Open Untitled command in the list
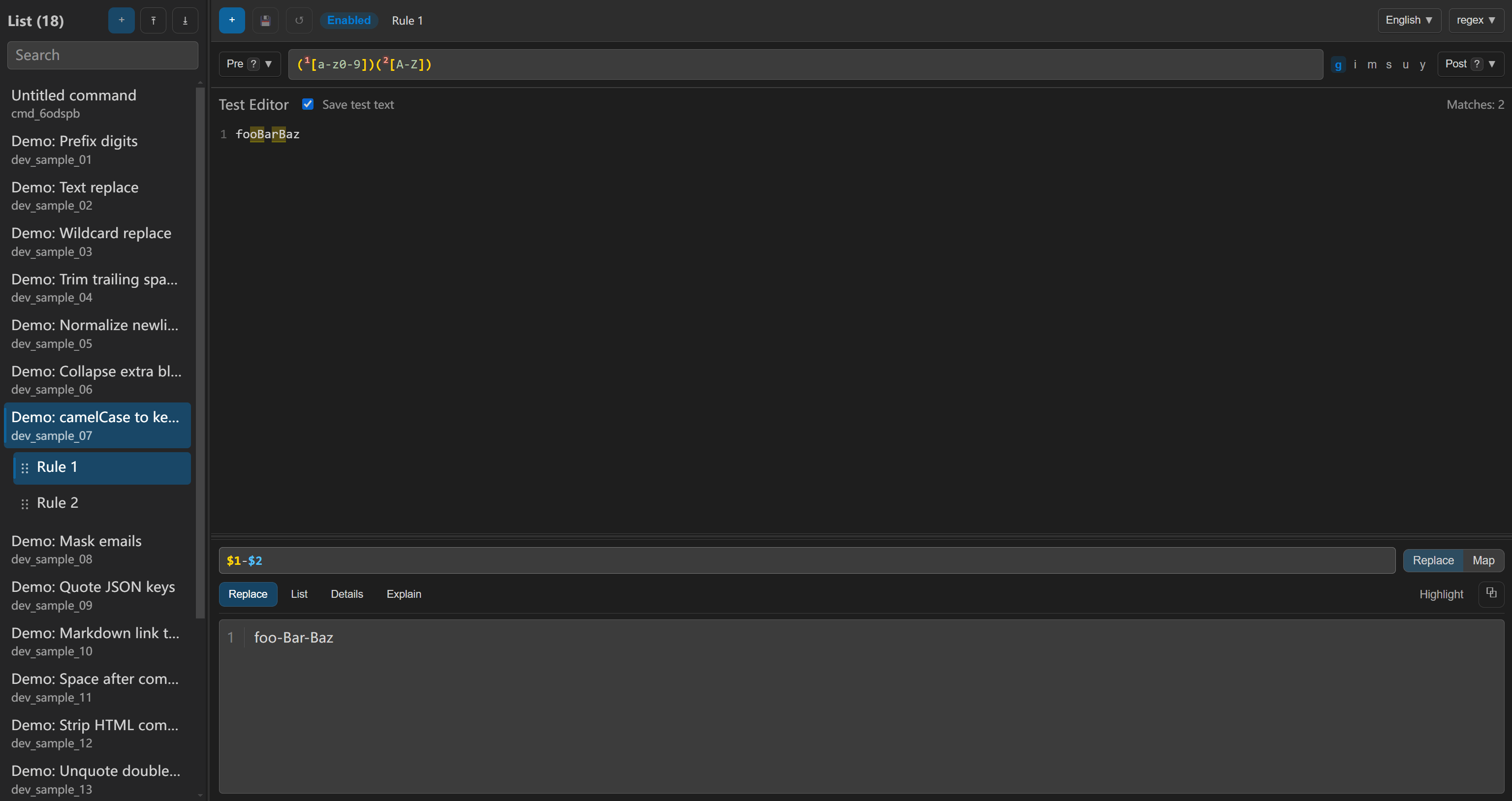Viewport: 1512px width, 801px height. coord(97,103)
